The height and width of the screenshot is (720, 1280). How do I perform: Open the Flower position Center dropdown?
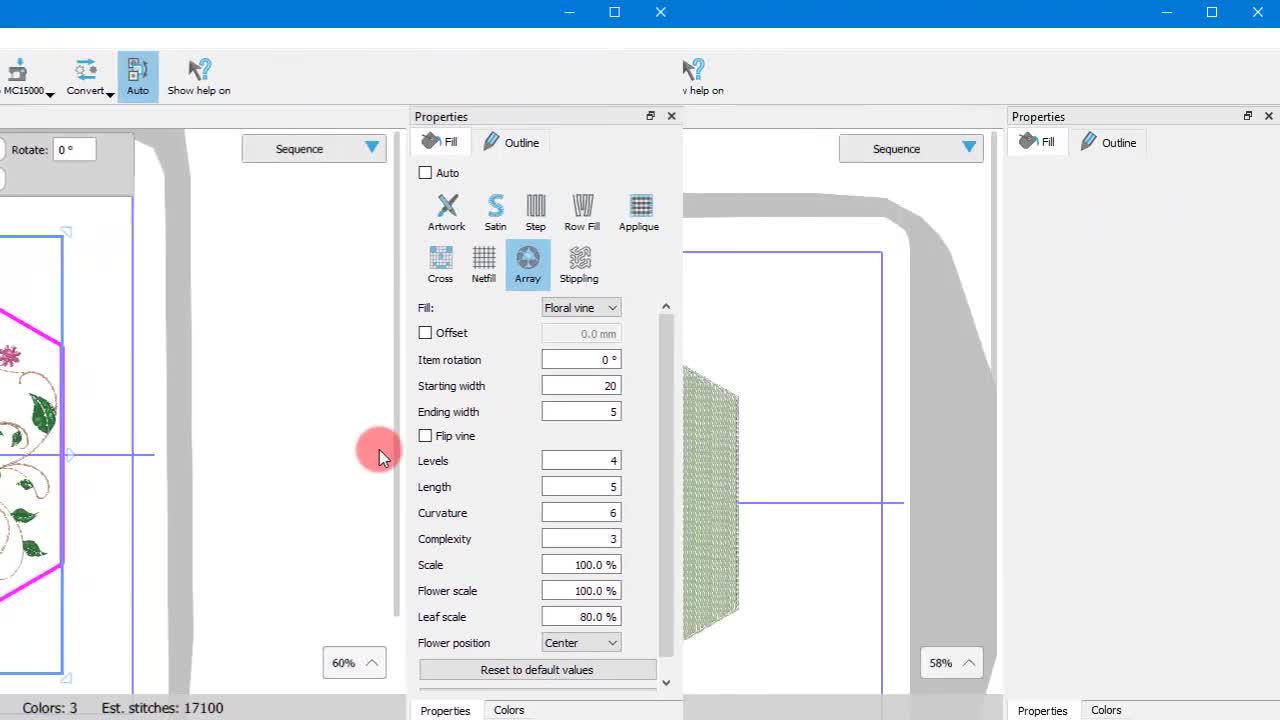click(581, 643)
